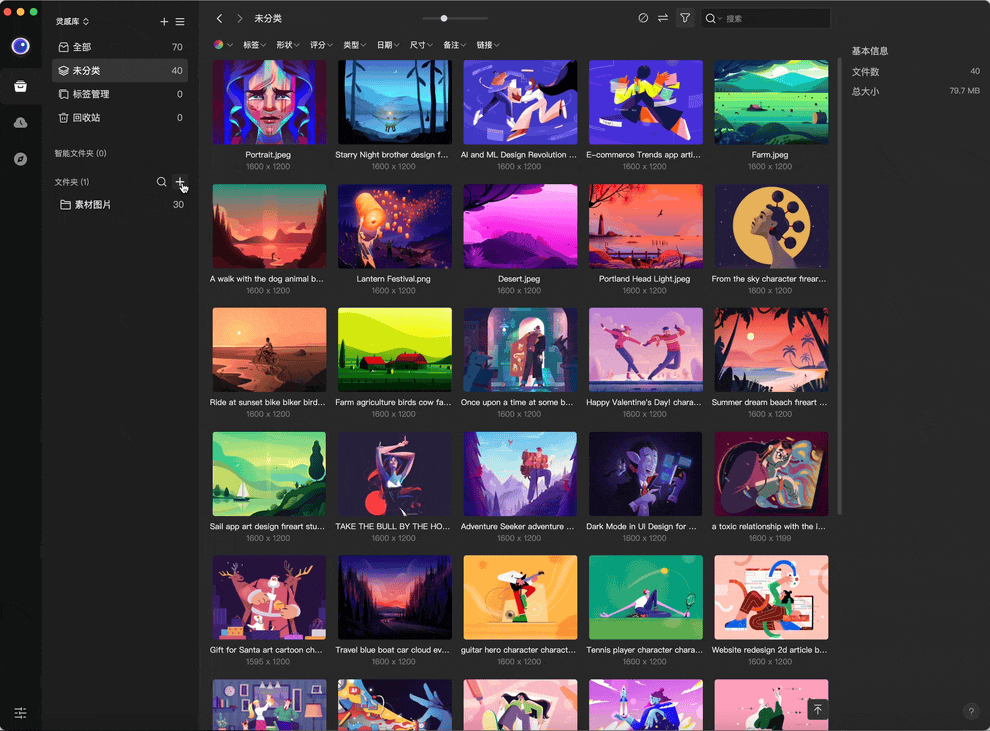Open the color filter dropdown
Viewport: 990px width, 731px height.
click(223, 45)
